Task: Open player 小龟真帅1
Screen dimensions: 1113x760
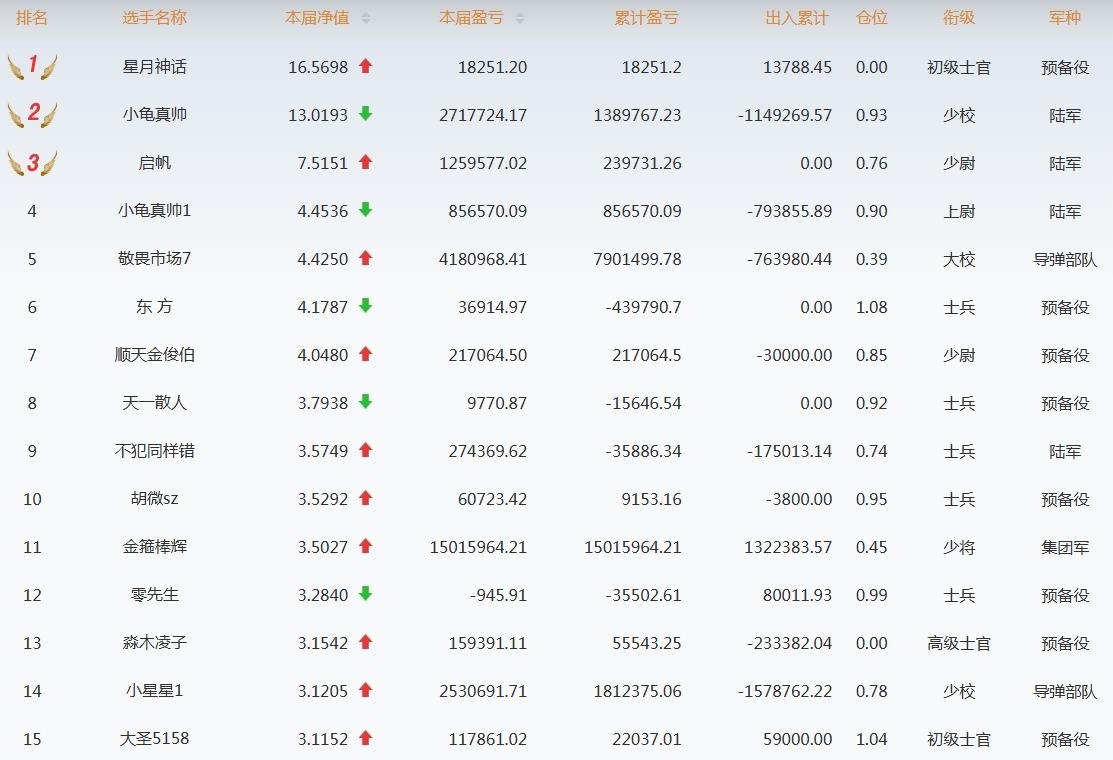Action: coord(154,211)
